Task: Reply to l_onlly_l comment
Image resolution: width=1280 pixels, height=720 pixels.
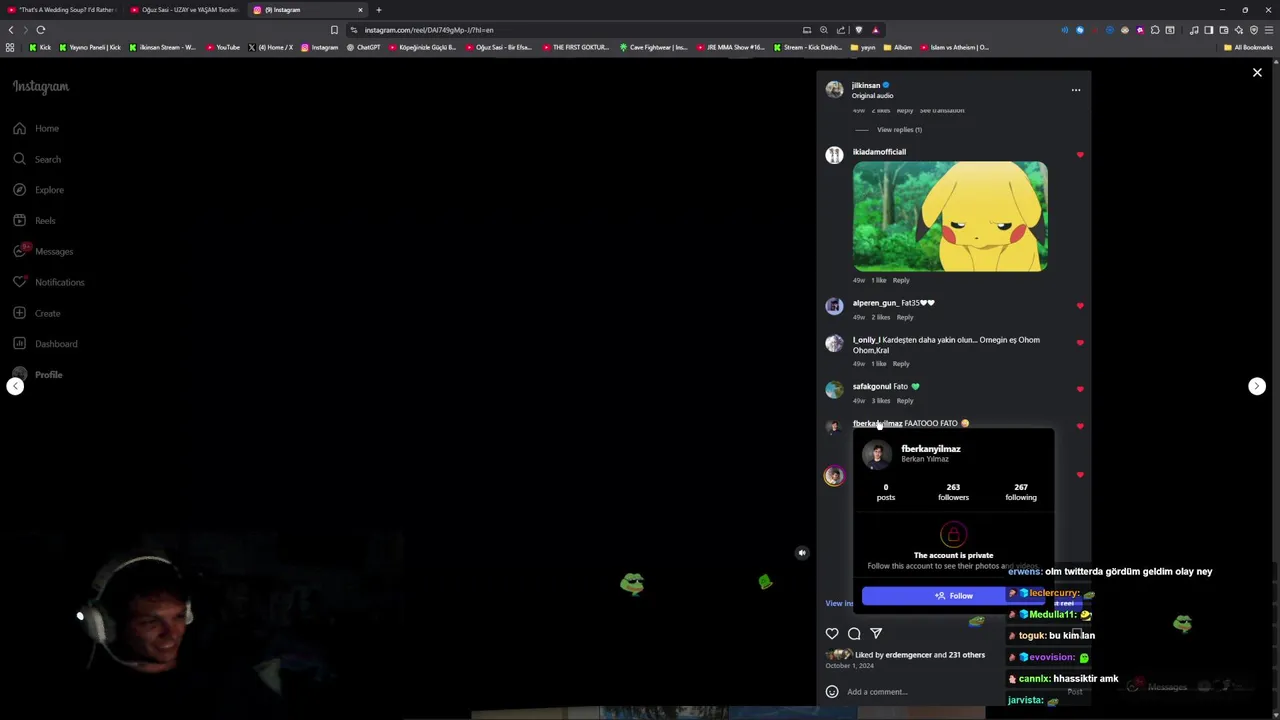Action: 901,364
